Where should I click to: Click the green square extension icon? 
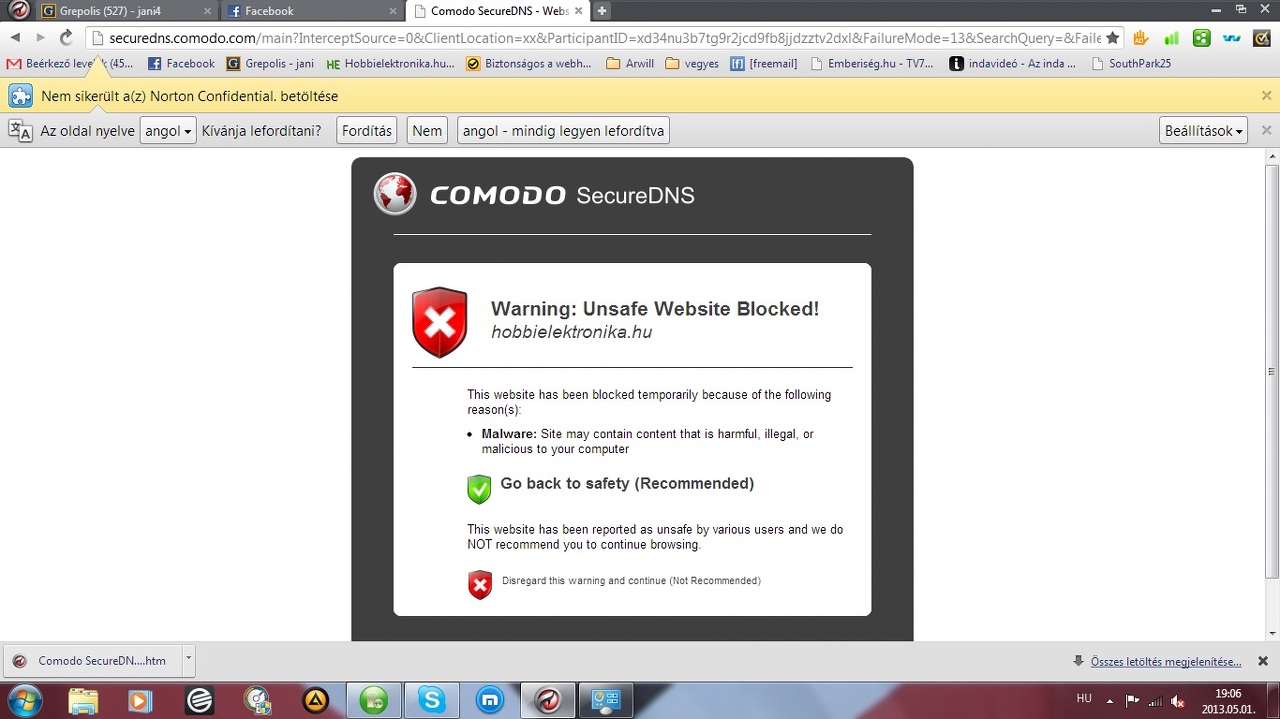pos(1202,38)
